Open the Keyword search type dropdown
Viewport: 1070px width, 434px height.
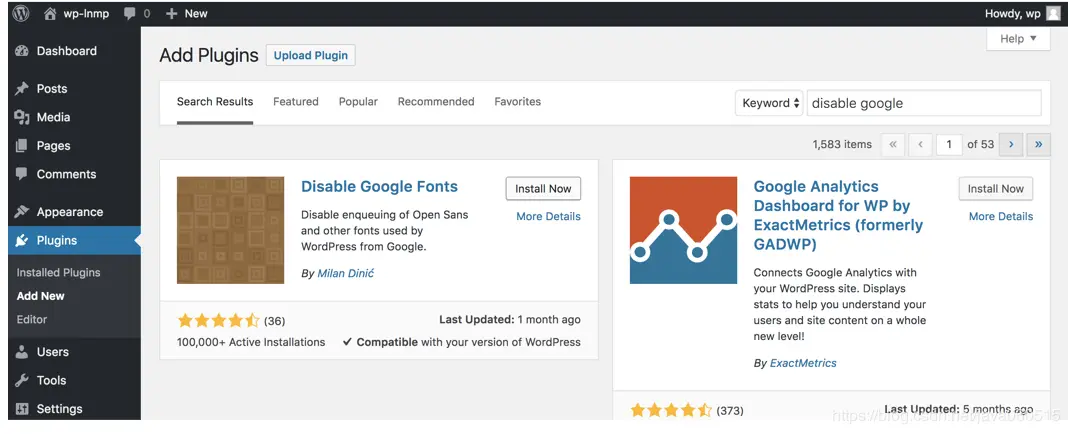(770, 103)
